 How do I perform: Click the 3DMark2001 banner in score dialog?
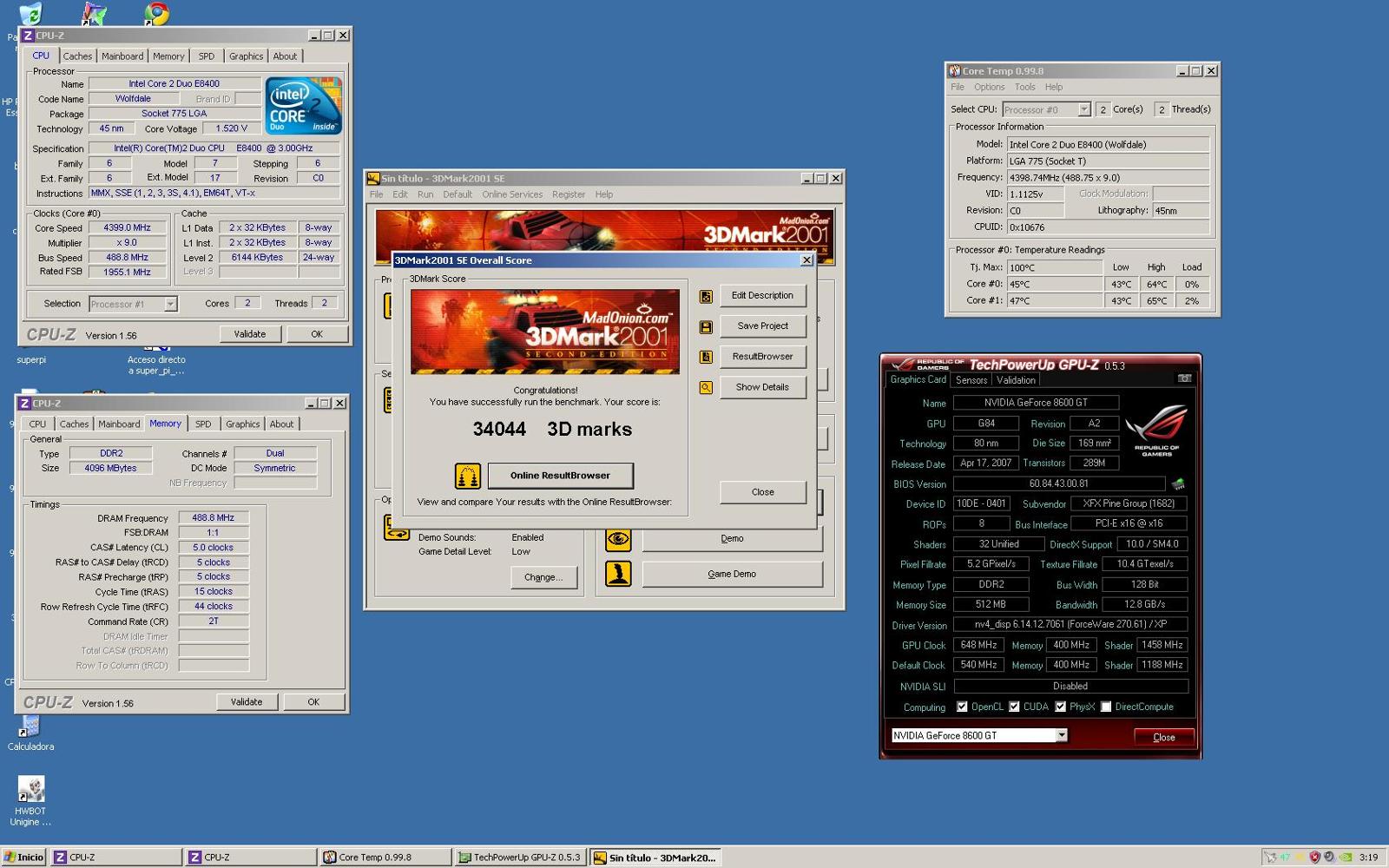point(545,332)
